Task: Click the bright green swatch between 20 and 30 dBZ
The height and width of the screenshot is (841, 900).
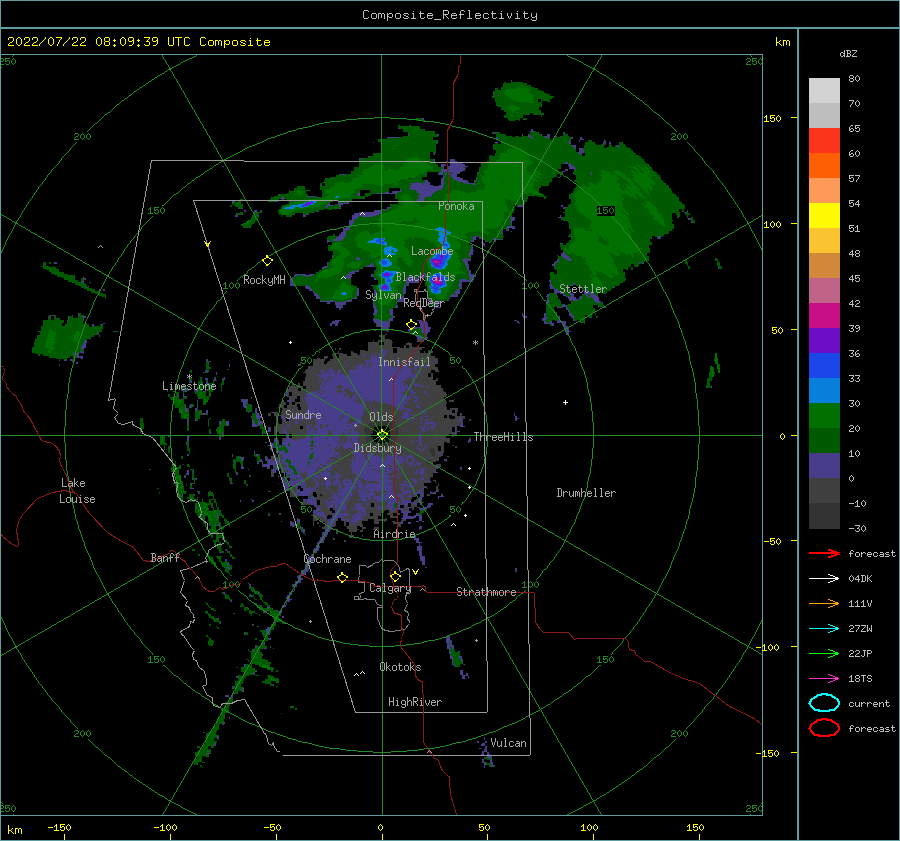Action: (824, 415)
